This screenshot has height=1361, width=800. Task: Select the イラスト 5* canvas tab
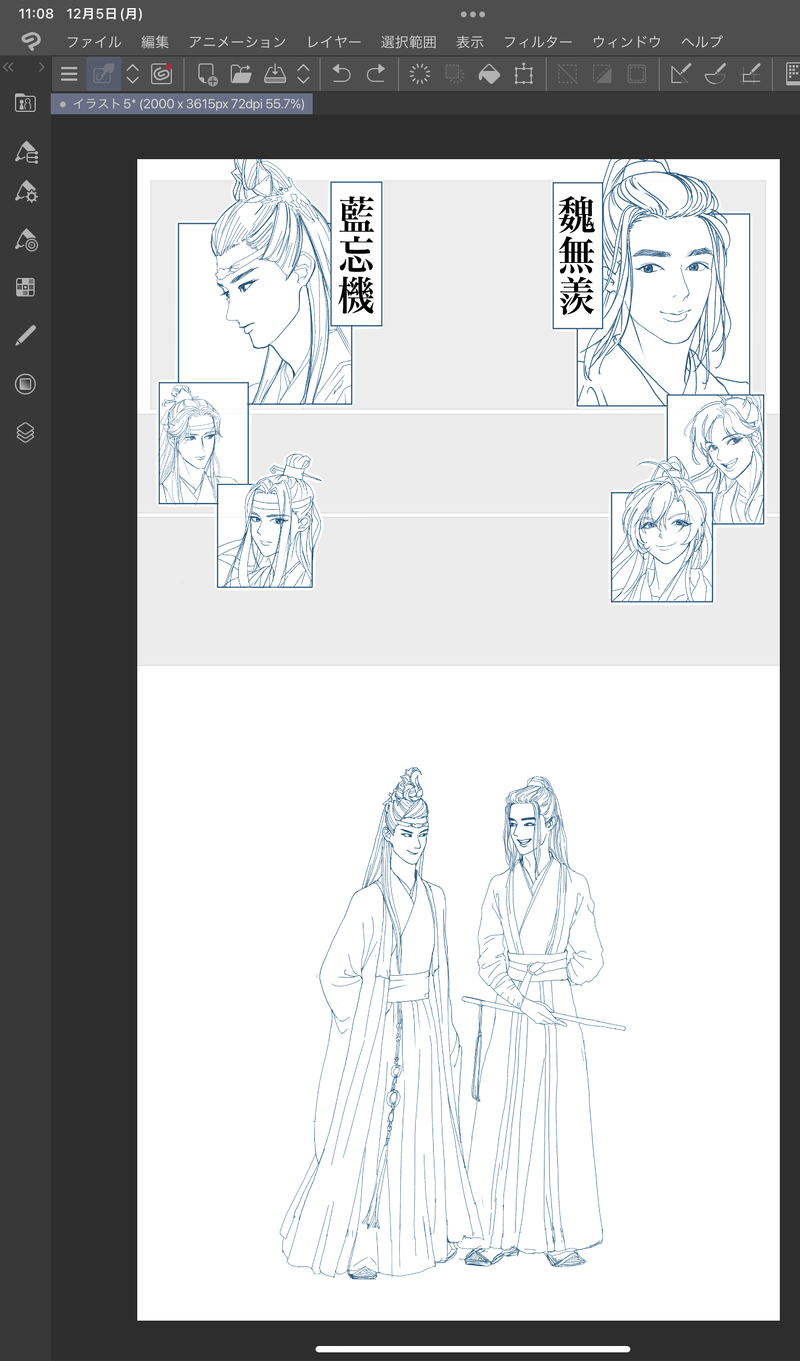click(x=182, y=104)
